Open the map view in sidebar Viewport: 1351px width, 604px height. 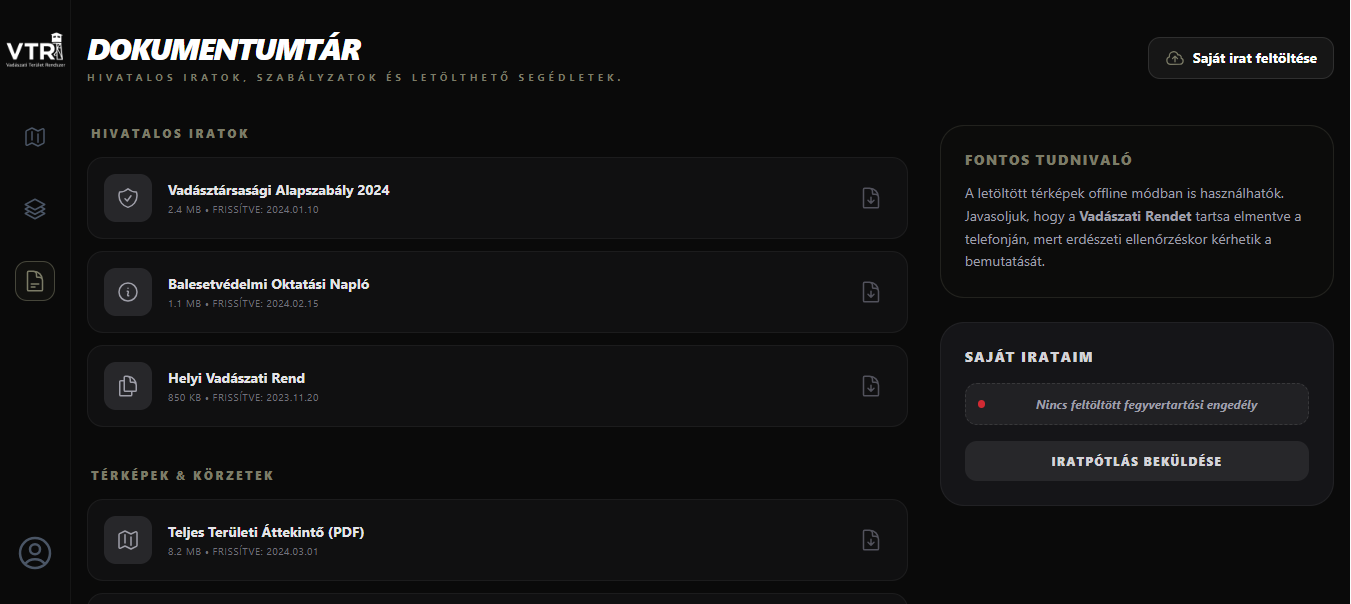[35, 137]
